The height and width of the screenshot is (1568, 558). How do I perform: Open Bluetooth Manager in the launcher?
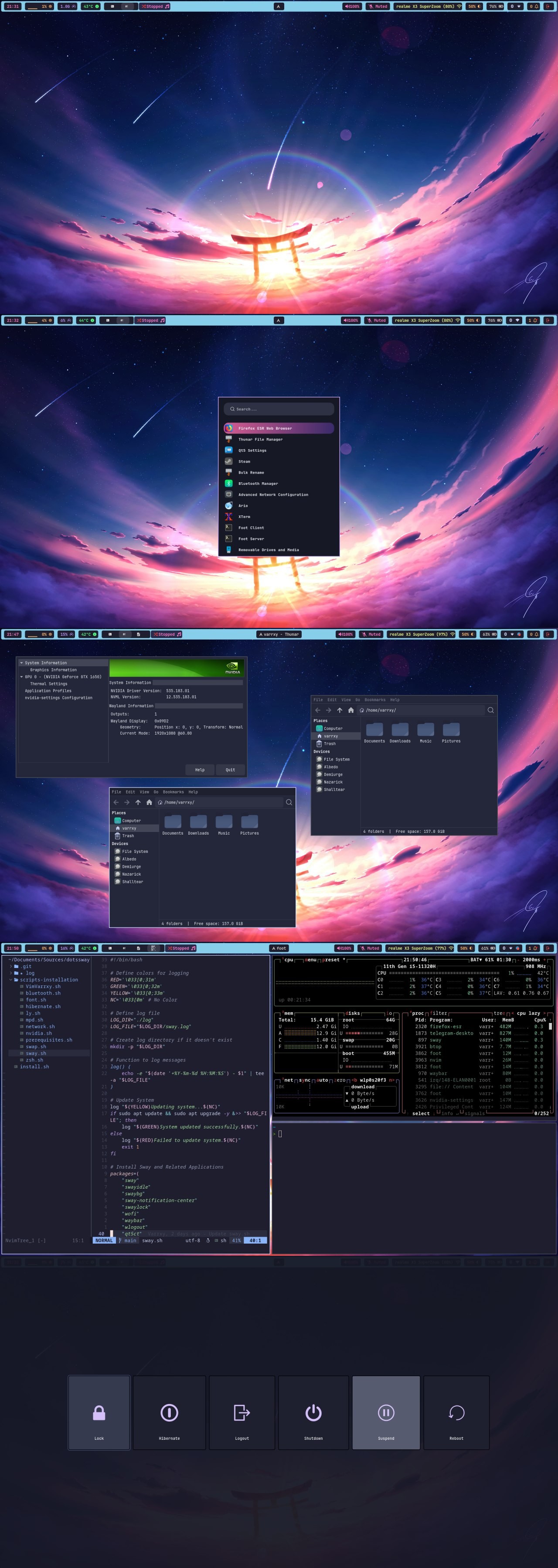click(279, 483)
